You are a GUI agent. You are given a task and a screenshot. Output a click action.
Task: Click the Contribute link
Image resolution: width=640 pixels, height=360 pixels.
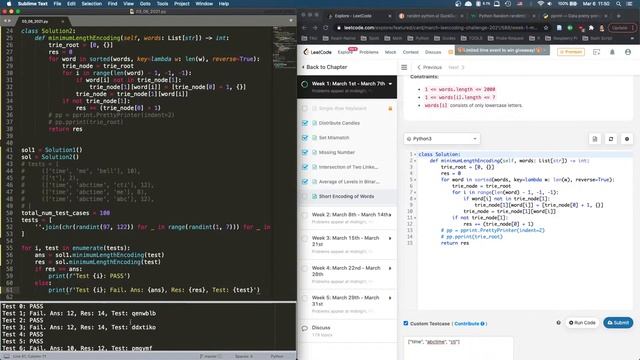click(467, 324)
